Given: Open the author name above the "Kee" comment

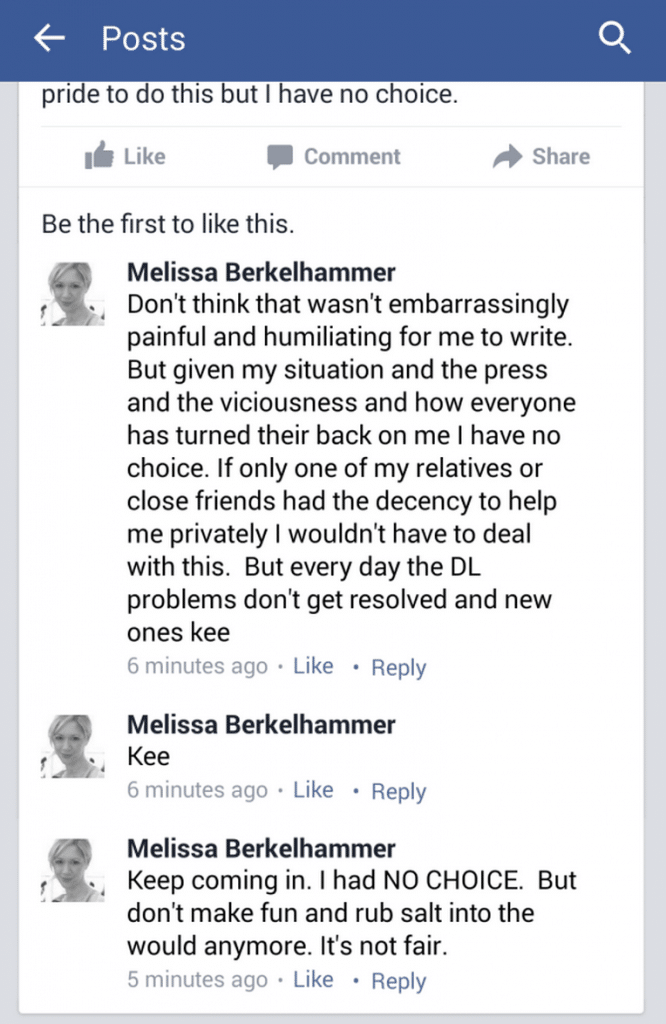Looking at the screenshot, I should [x=261, y=724].
